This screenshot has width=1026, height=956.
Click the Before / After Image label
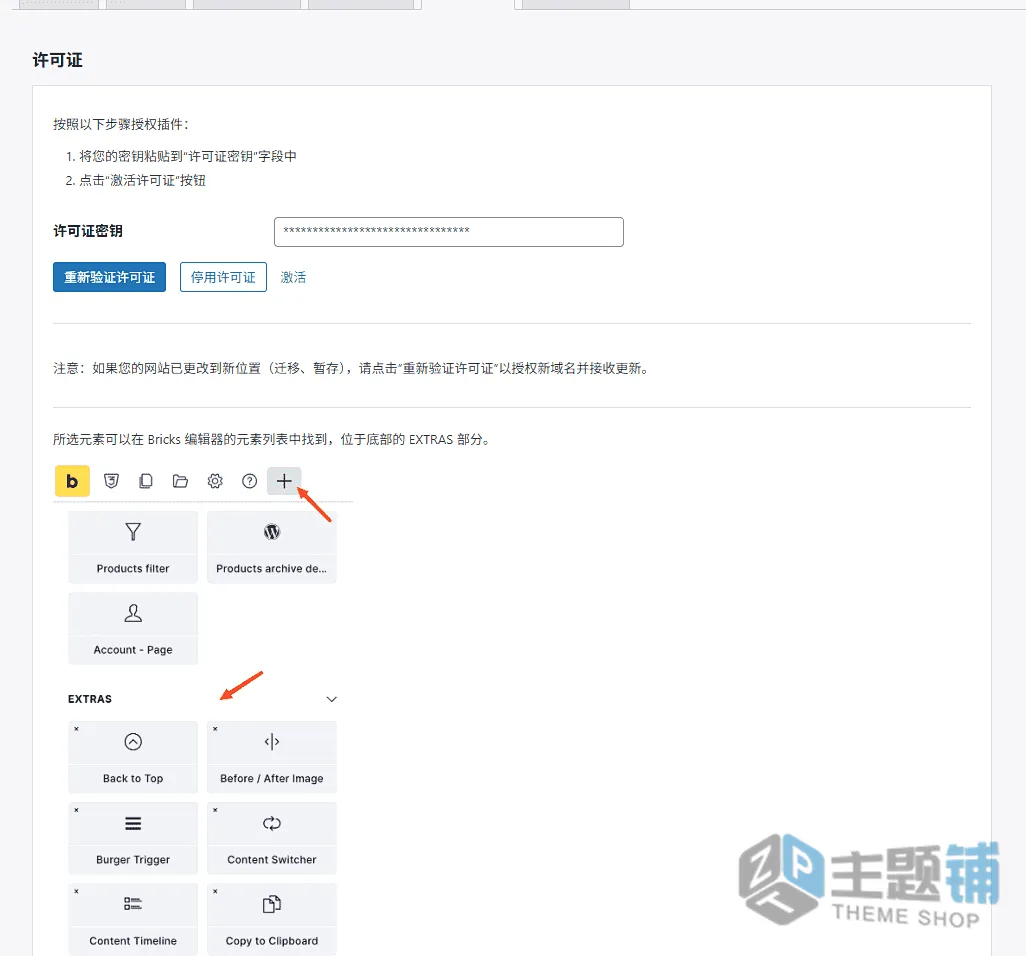point(272,778)
